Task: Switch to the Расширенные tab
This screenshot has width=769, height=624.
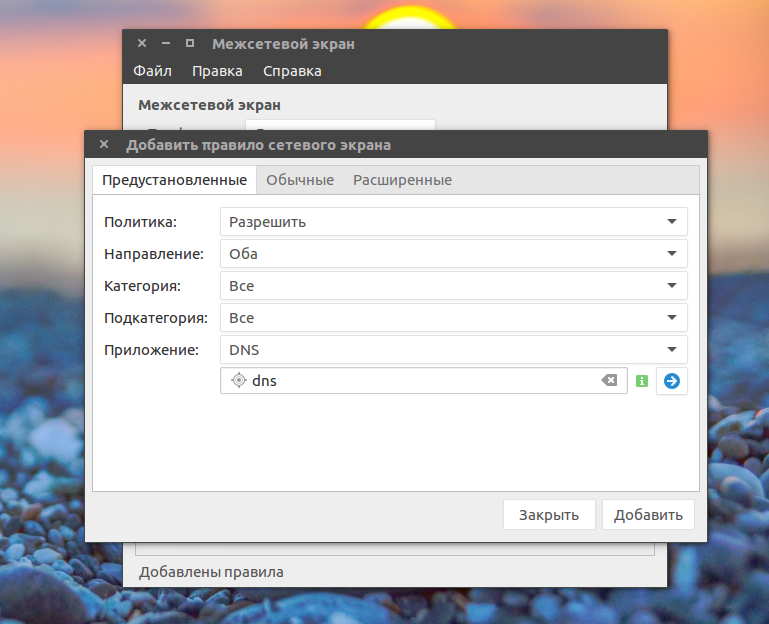Action: coord(402,180)
